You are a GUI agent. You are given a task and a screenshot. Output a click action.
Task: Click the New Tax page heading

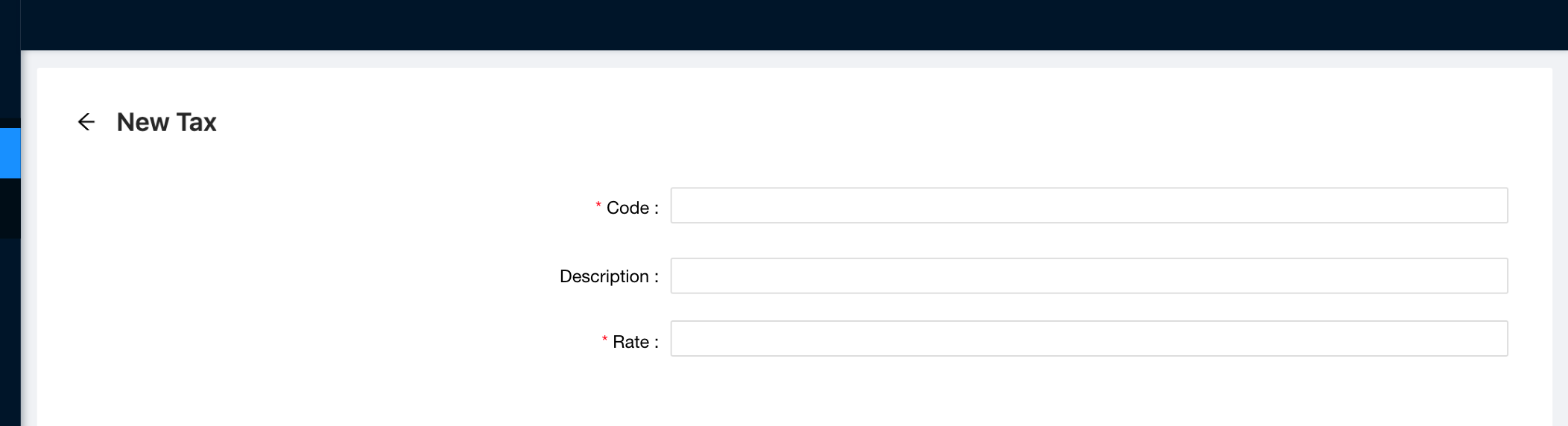pyautogui.click(x=166, y=122)
